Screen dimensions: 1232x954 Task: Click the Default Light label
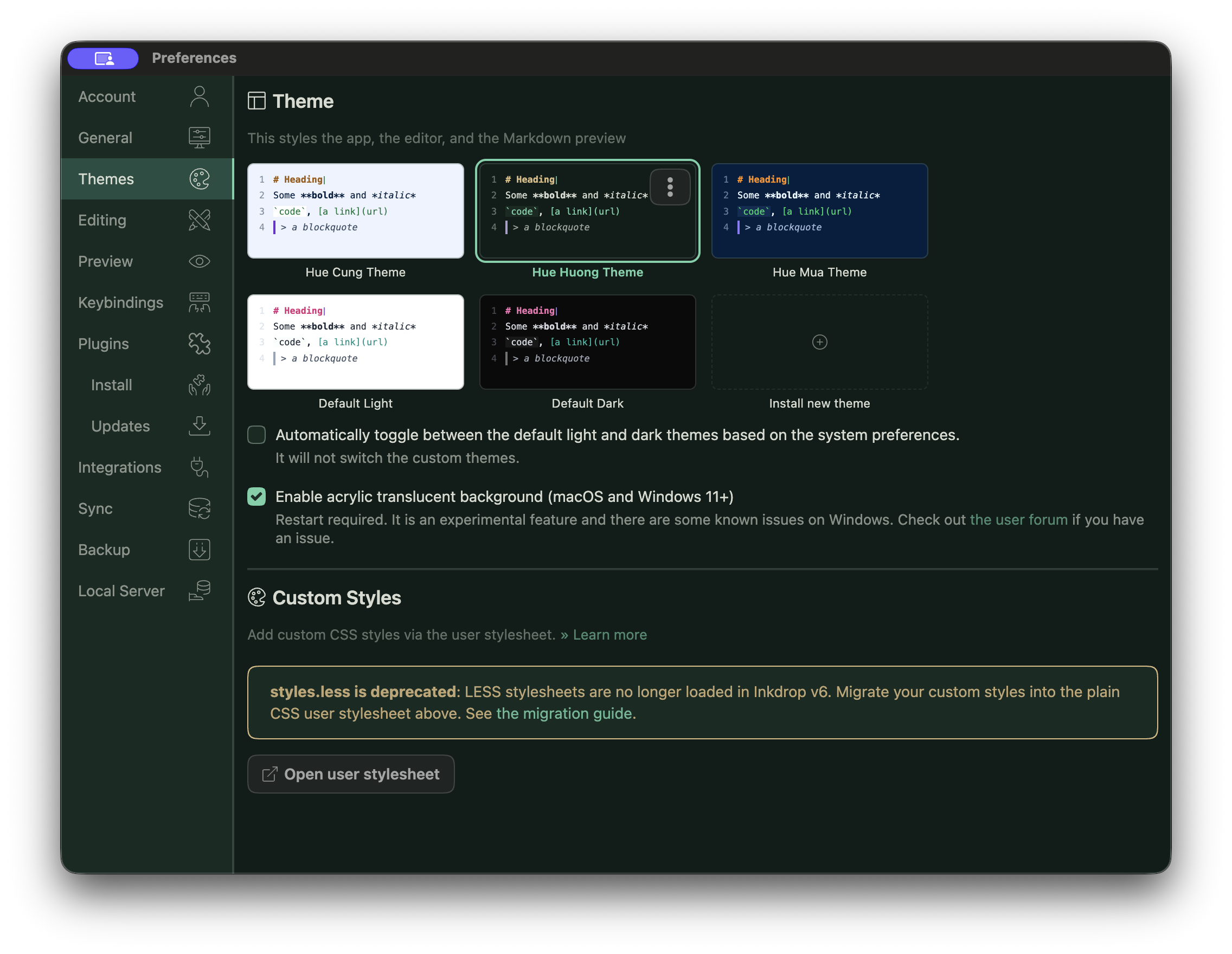coord(355,403)
